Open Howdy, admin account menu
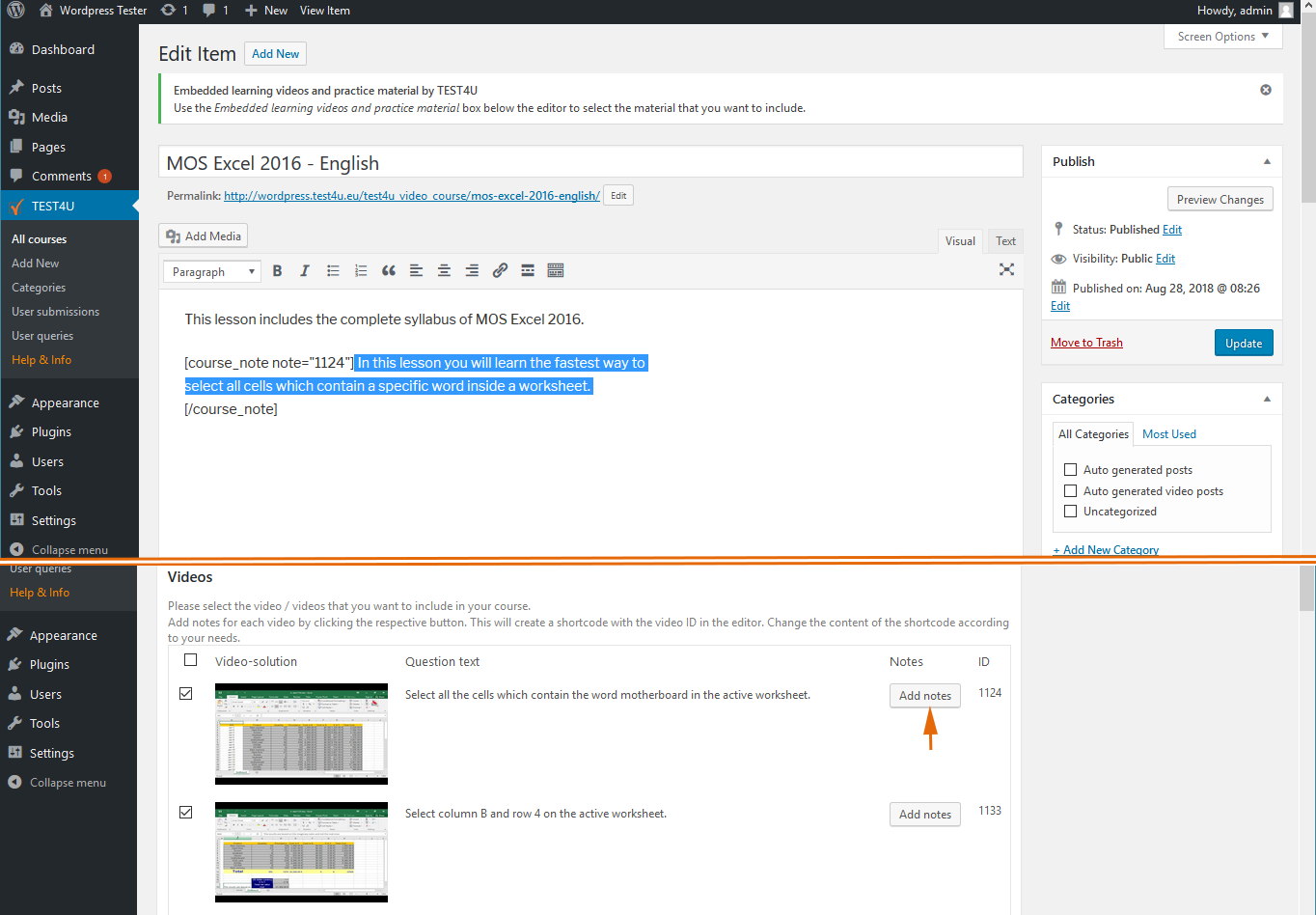Viewport: 1316px width, 915px height. (x=1245, y=11)
